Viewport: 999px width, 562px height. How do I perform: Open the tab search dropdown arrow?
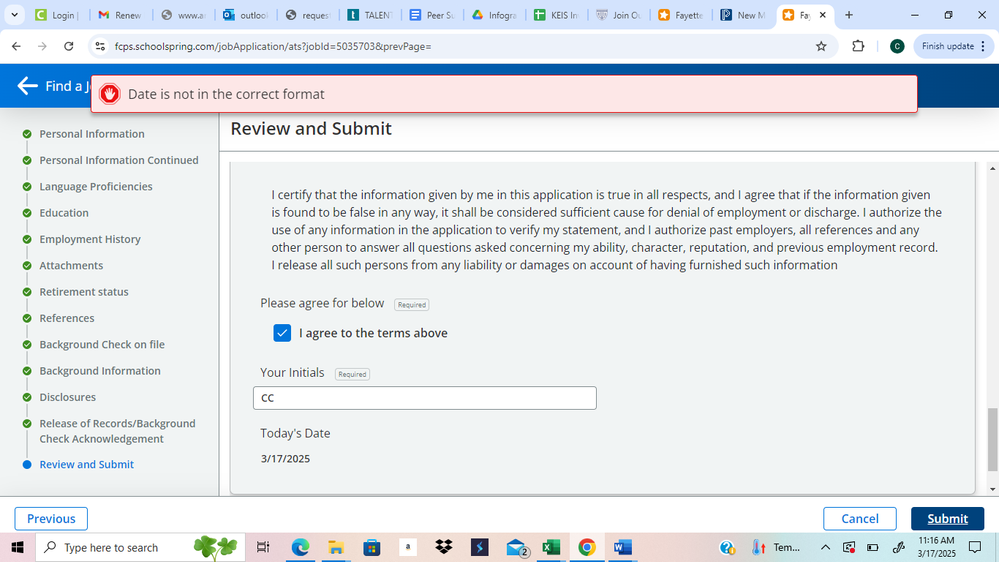[14, 15]
